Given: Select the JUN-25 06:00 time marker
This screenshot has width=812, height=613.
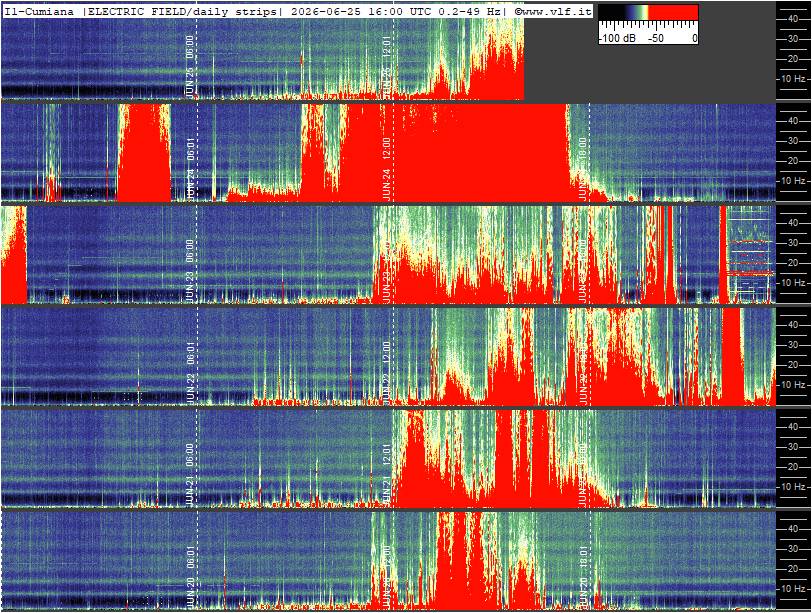Looking at the screenshot, I should click(190, 66).
